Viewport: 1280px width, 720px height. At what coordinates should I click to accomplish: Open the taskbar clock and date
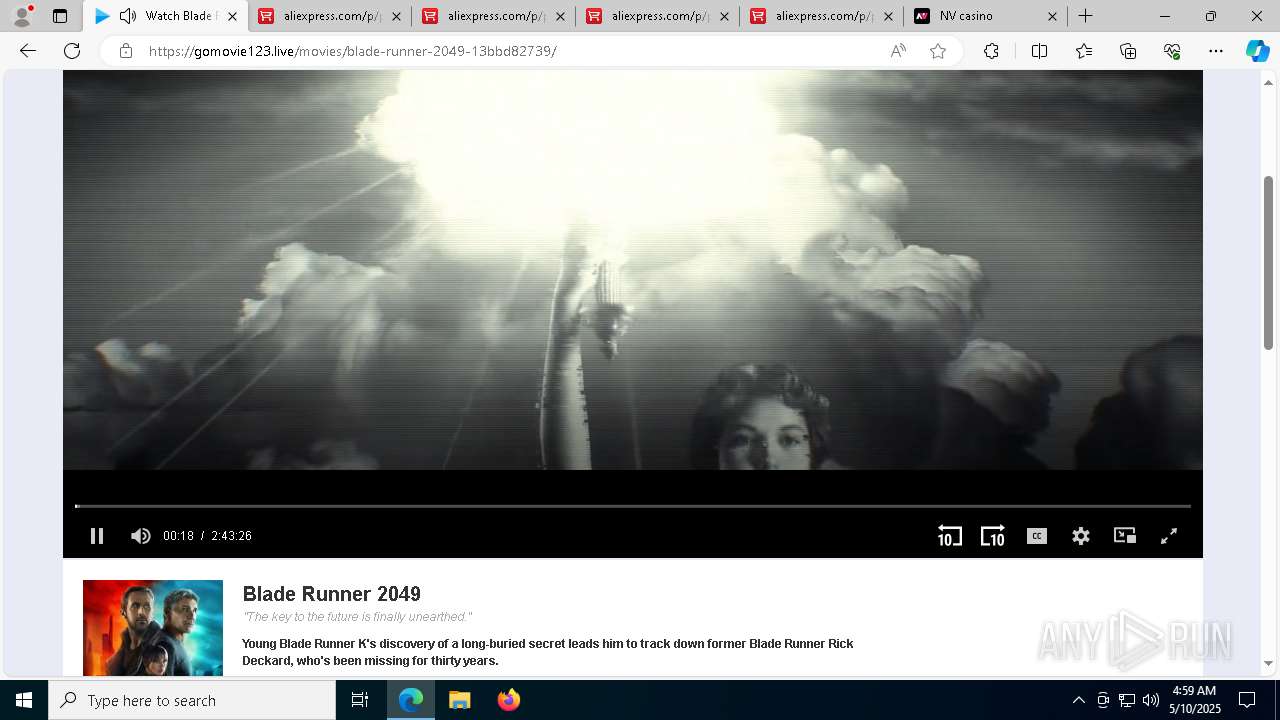1193,700
